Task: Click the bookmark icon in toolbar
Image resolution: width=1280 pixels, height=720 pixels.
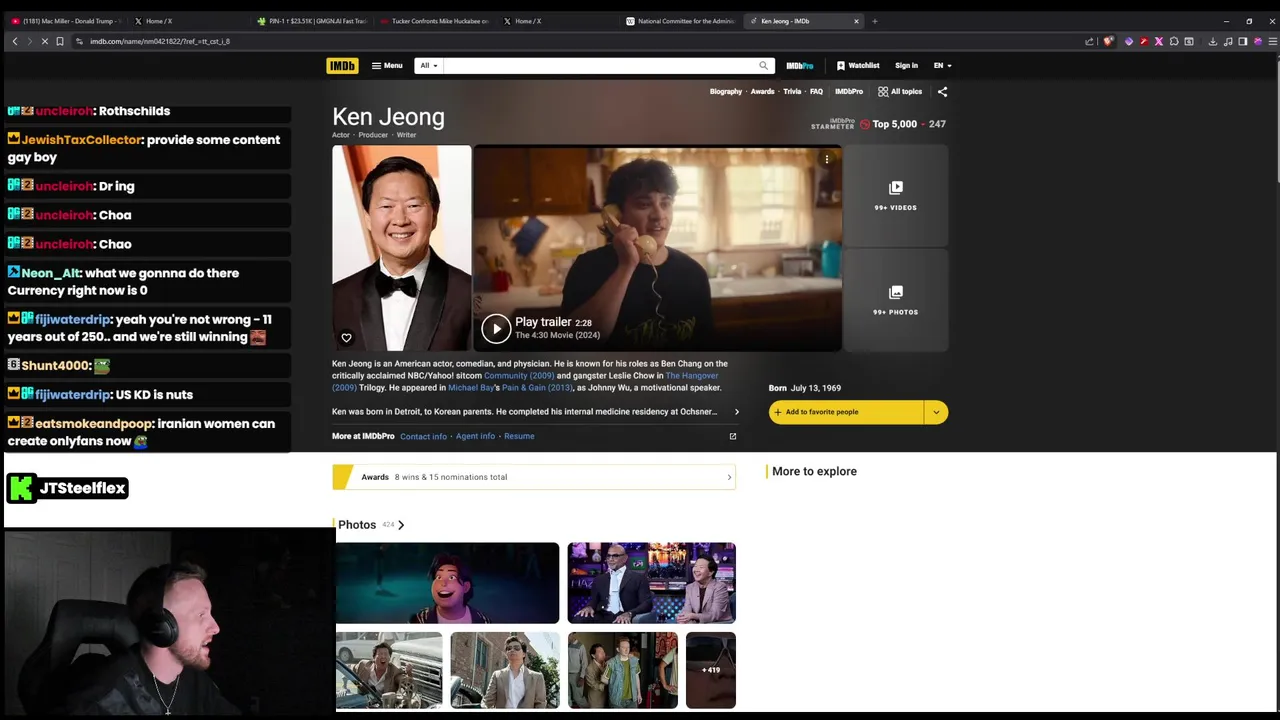Action: click(x=60, y=41)
